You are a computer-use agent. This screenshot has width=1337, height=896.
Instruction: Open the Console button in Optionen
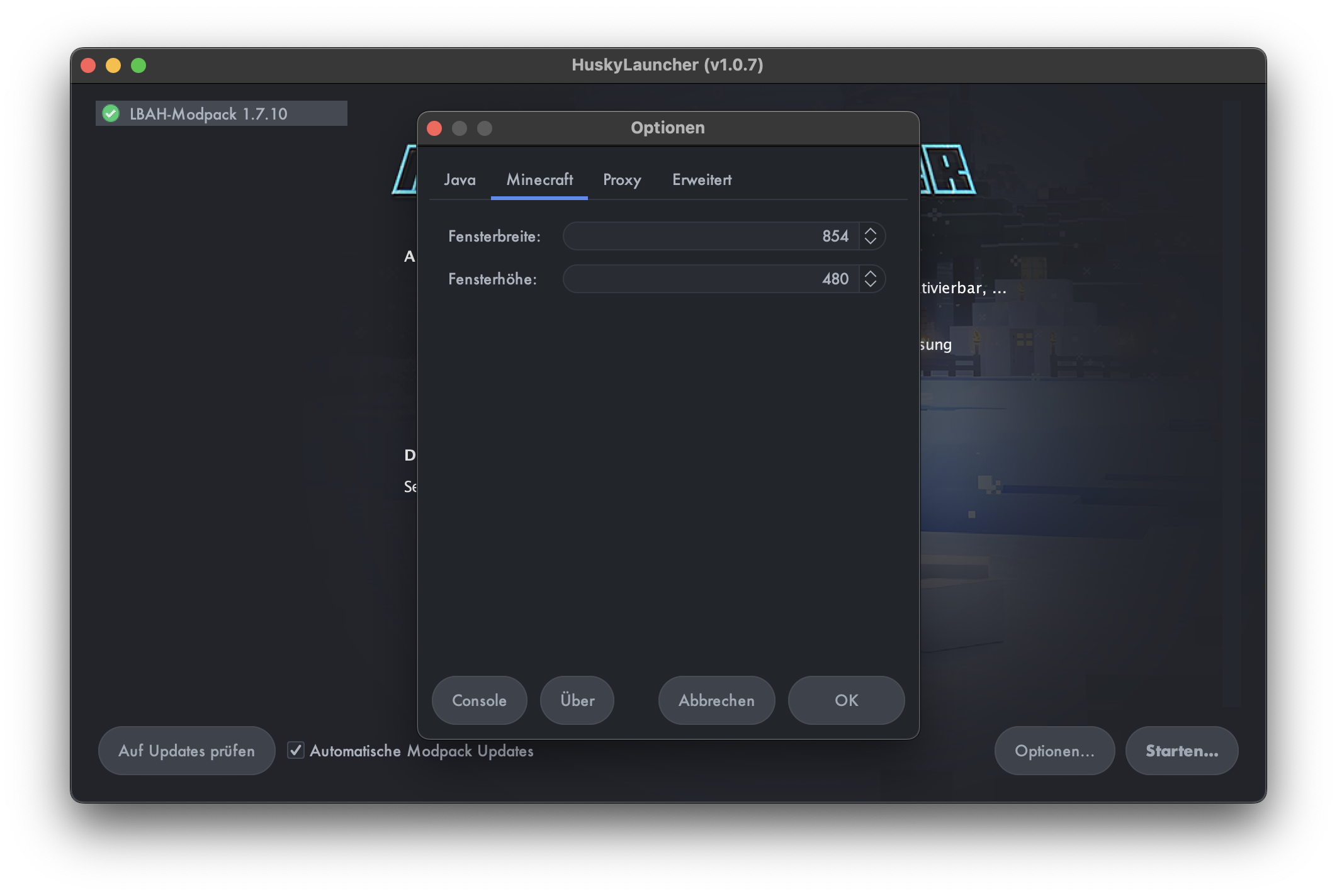click(479, 700)
